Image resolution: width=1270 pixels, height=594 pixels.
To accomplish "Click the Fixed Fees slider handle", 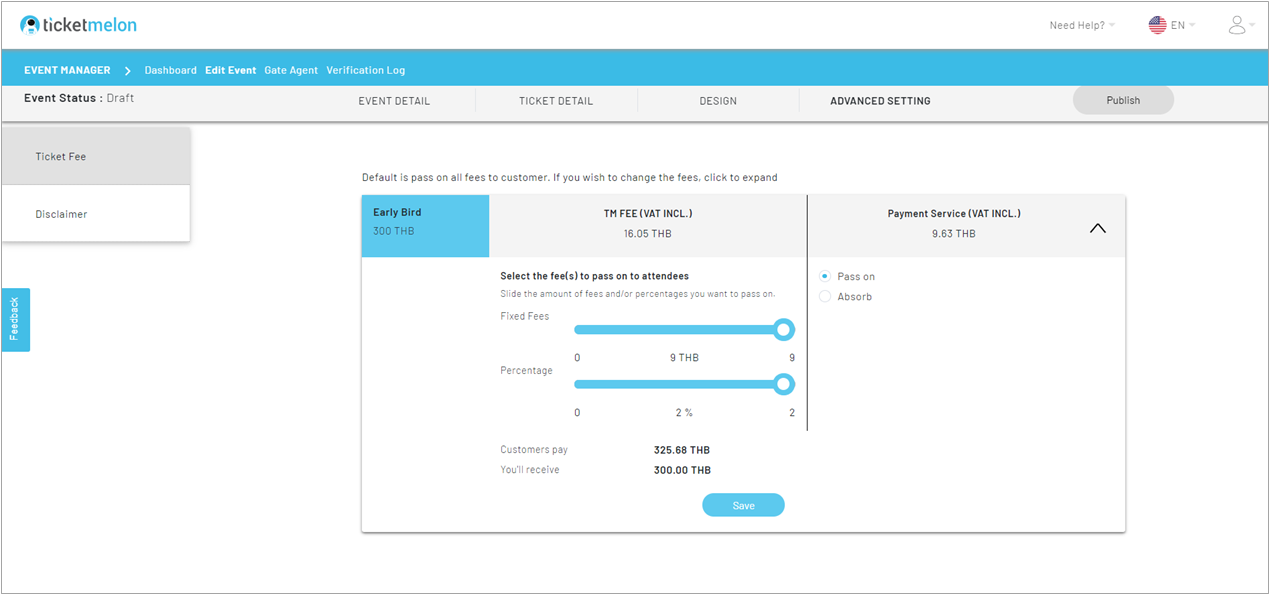I will pos(784,330).
